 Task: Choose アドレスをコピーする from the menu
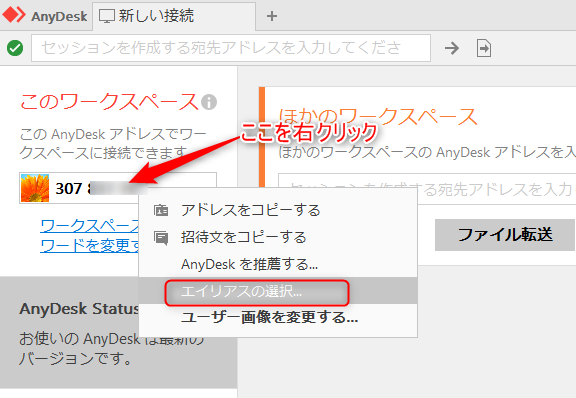278,211
